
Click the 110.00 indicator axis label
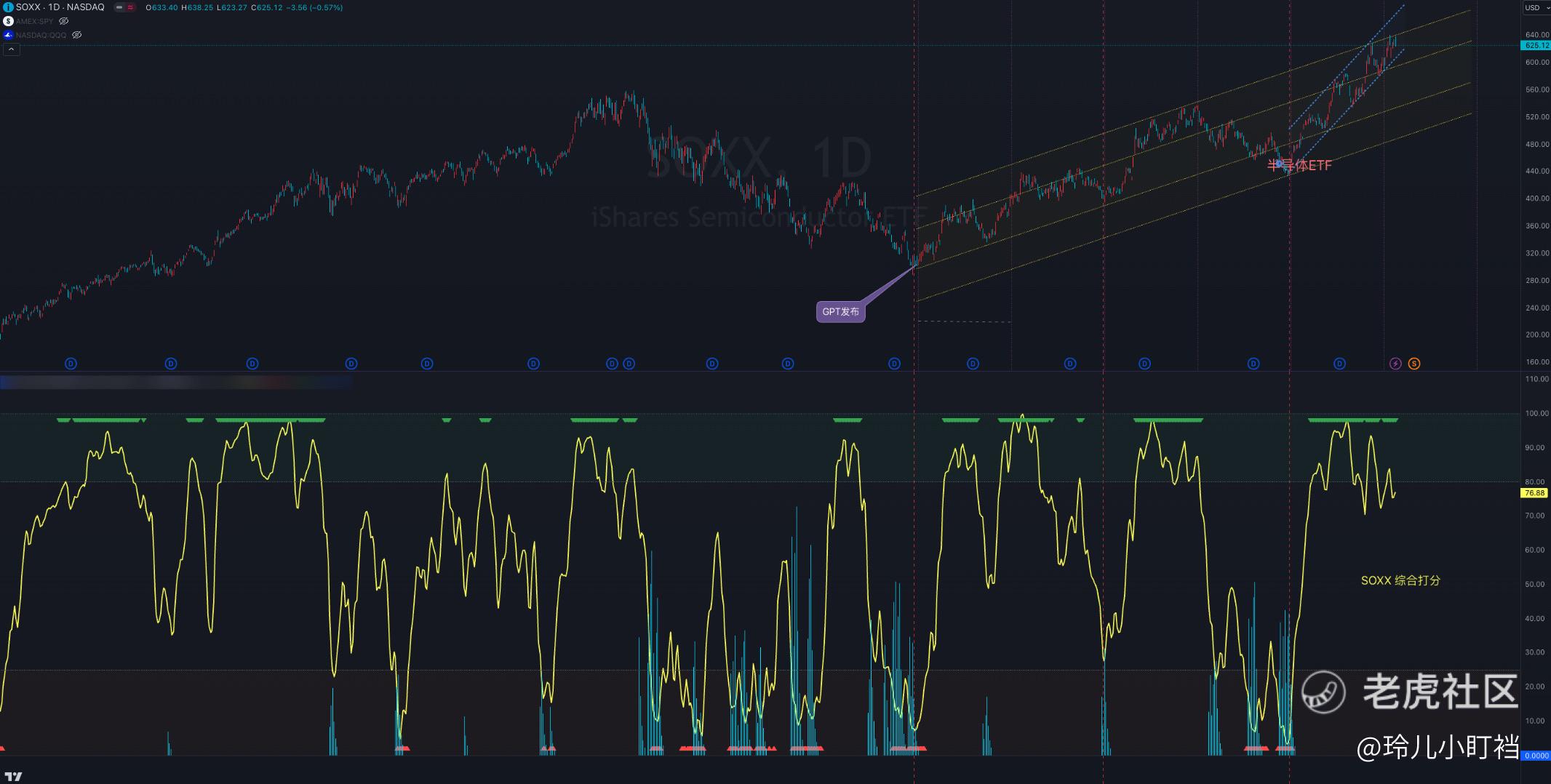point(1537,379)
